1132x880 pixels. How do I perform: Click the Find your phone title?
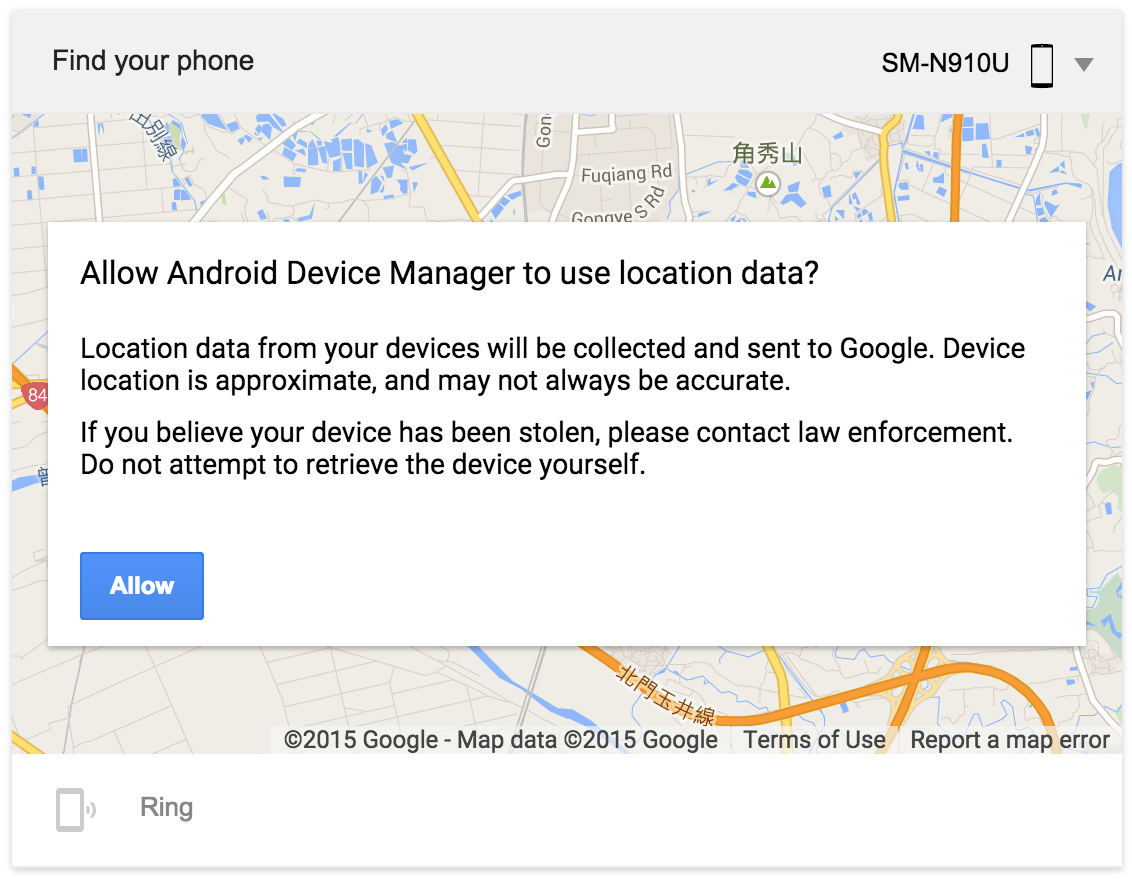pos(153,61)
